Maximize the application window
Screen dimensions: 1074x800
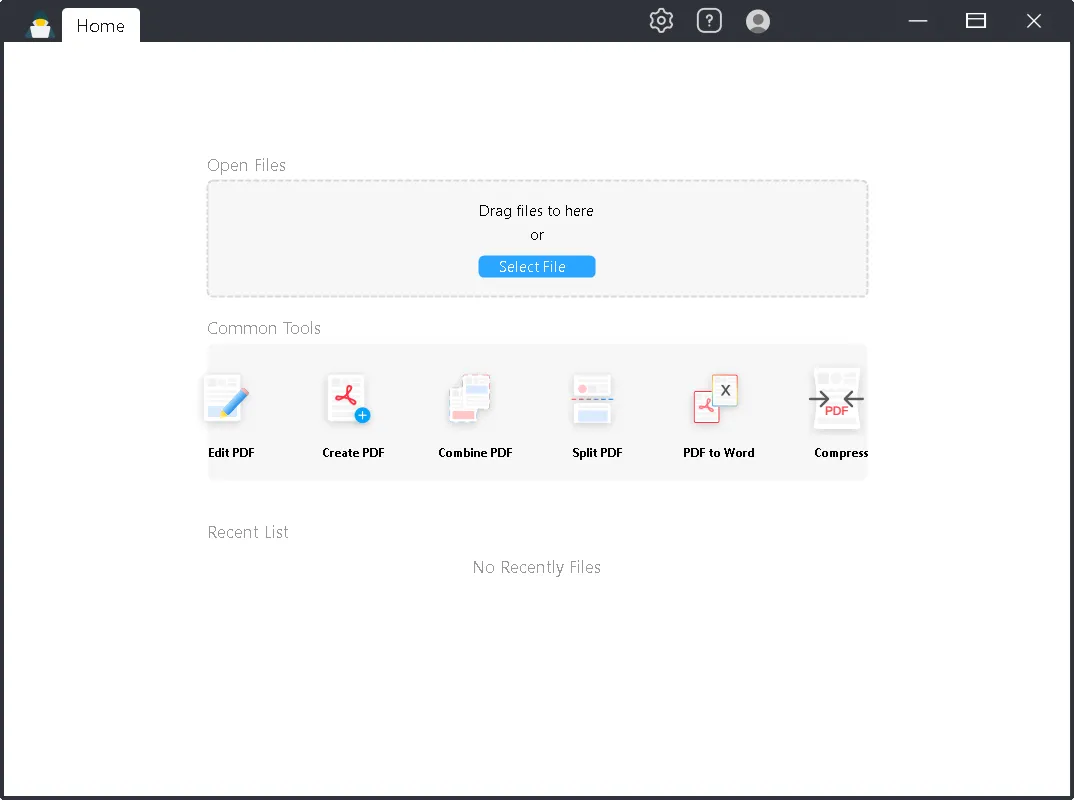click(976, 21)
